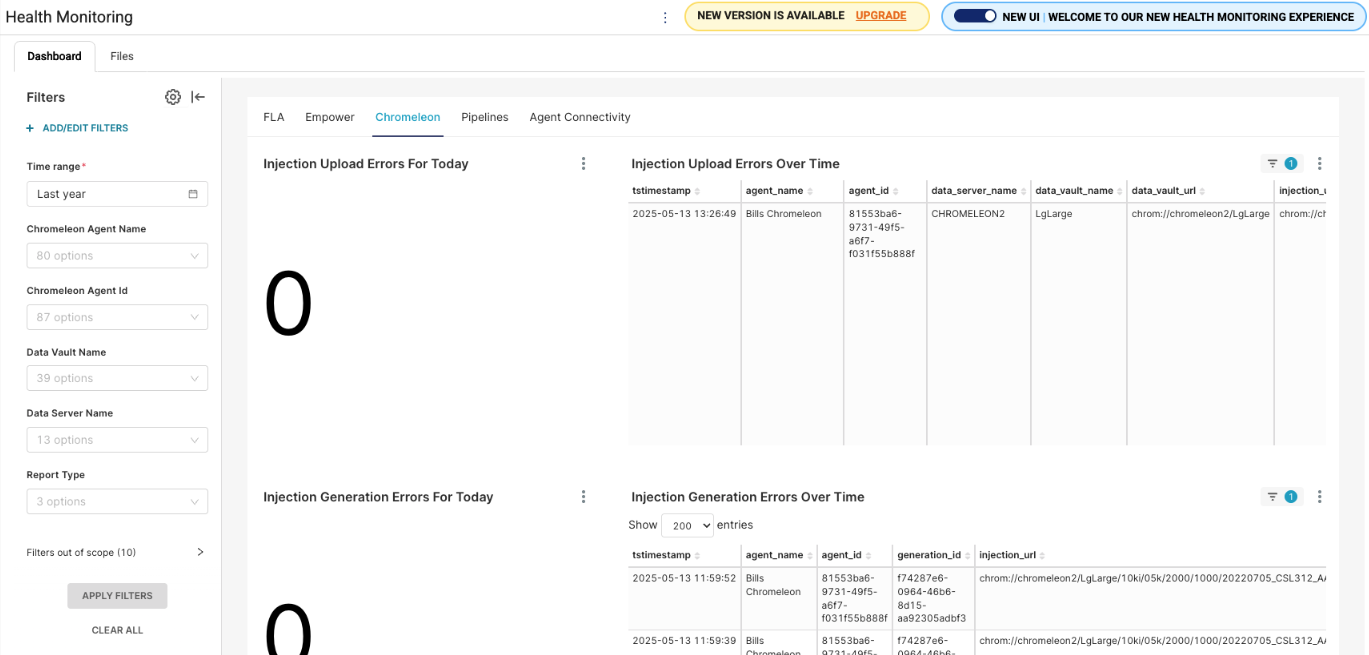Open the Pipelines tab

click(485, 117)
